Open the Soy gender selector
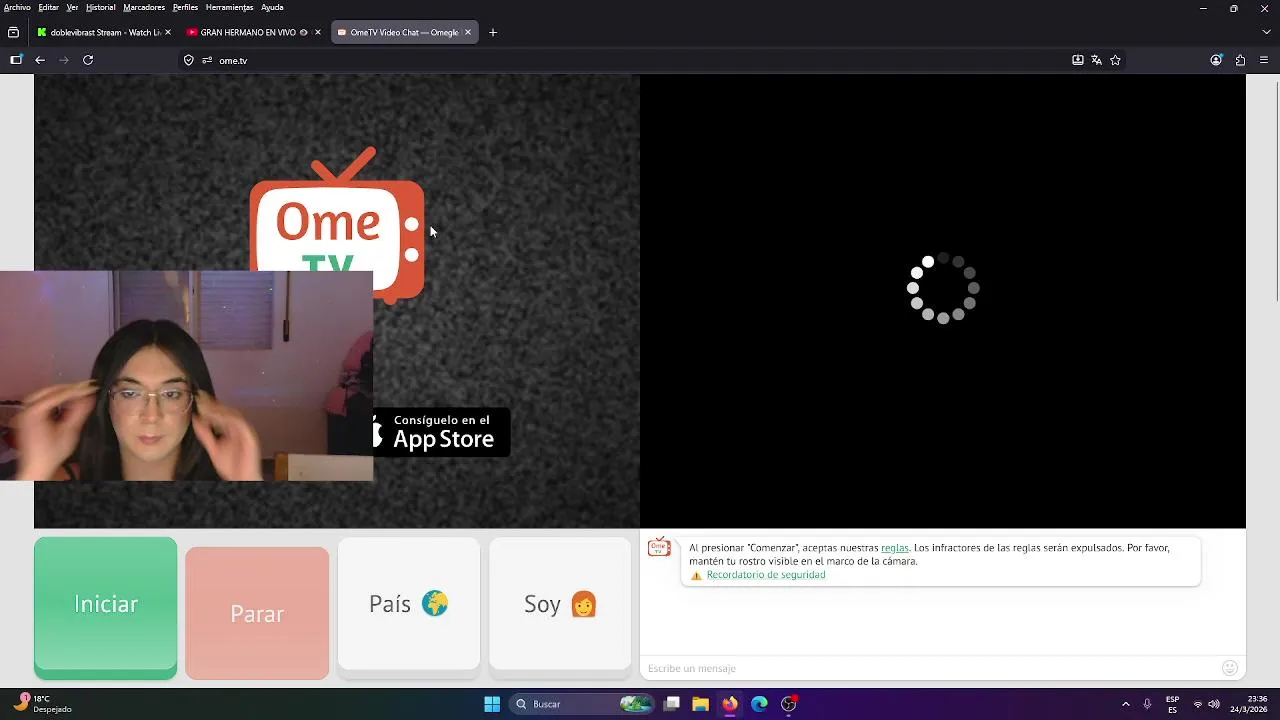The width and height of the screenshot is (1280, 720). point(560,604)
